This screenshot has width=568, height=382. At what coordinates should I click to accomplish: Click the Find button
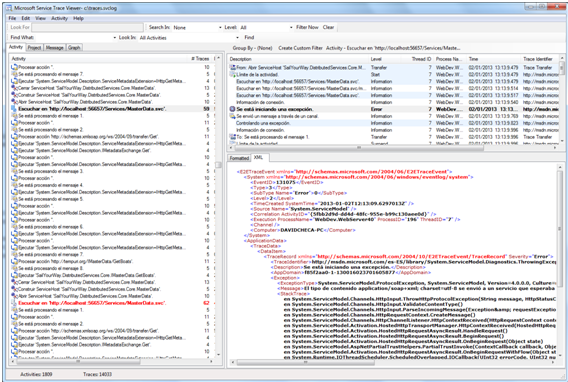(249, 37)
